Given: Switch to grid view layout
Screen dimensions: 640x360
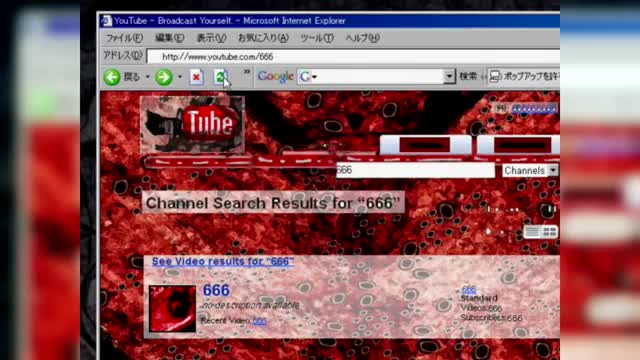Looking at the screenshot, I should coord(549,232).
